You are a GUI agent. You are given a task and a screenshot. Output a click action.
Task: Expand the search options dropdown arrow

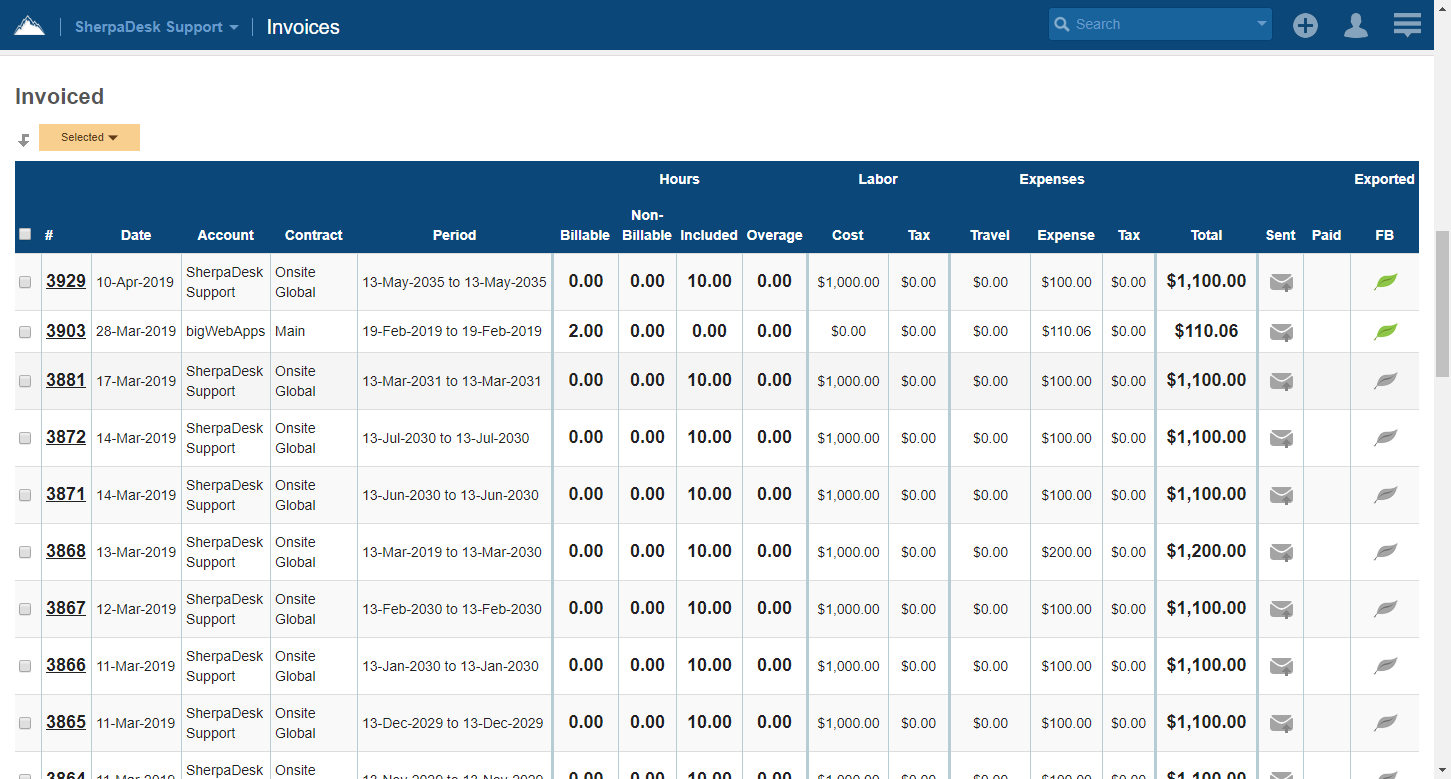[1262, 24]
